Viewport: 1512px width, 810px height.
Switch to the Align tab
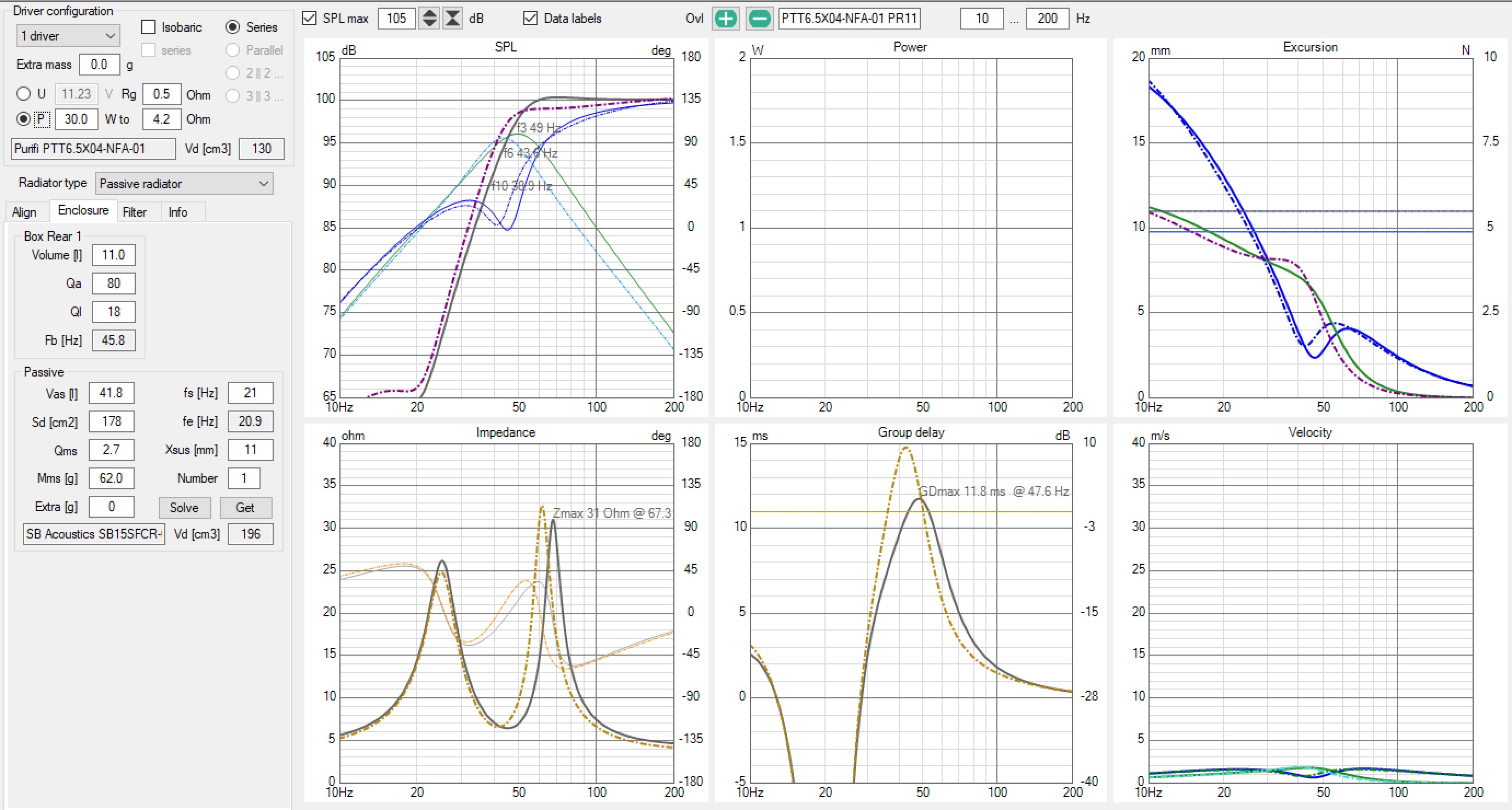(24, 212)
